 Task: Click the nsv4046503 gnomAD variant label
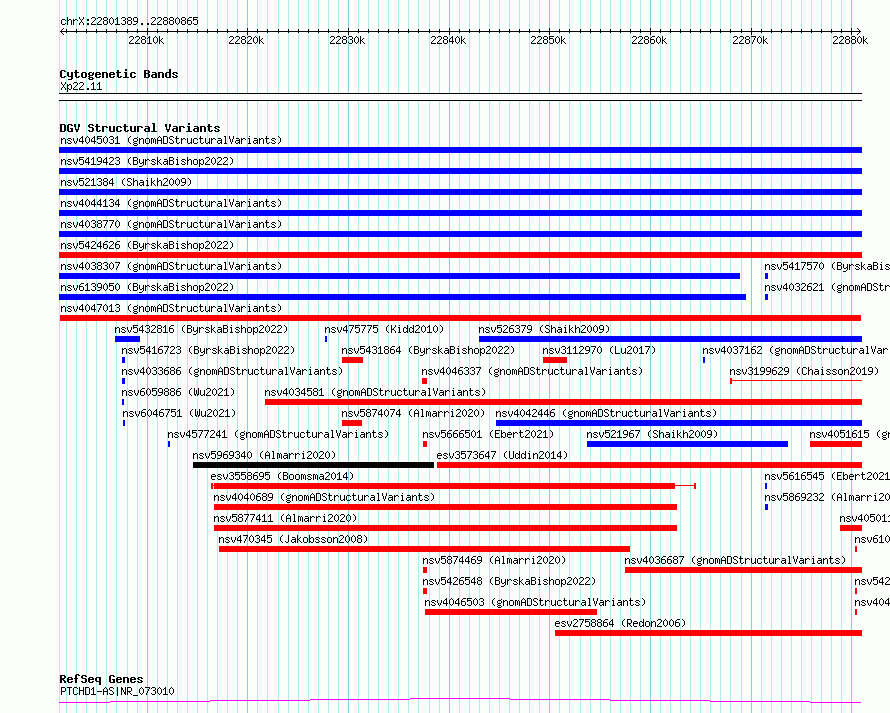pyautogui.click(x=535, y=602)
